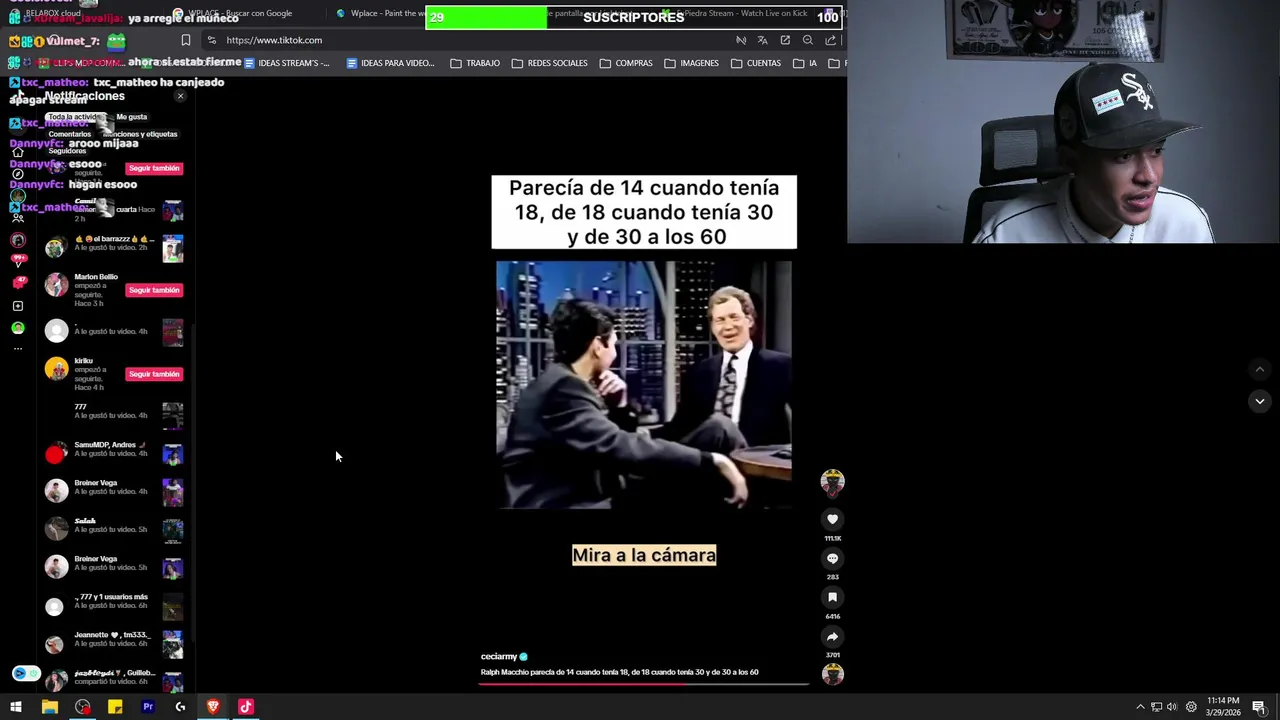Open Jeannette like notification
The height and width of the screenshot is (720, 1280).
[113, 644]
